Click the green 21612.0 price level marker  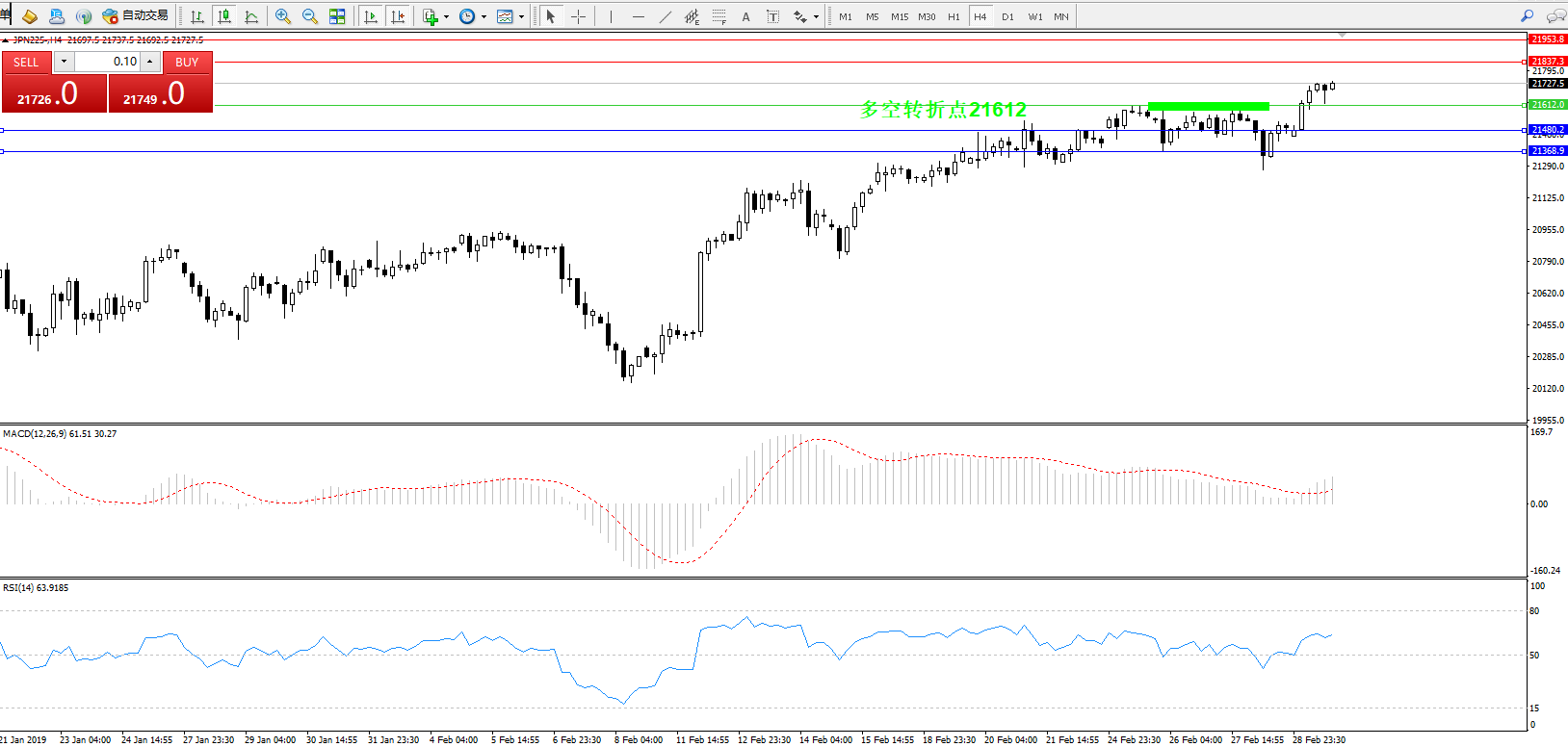(1548, 105)
